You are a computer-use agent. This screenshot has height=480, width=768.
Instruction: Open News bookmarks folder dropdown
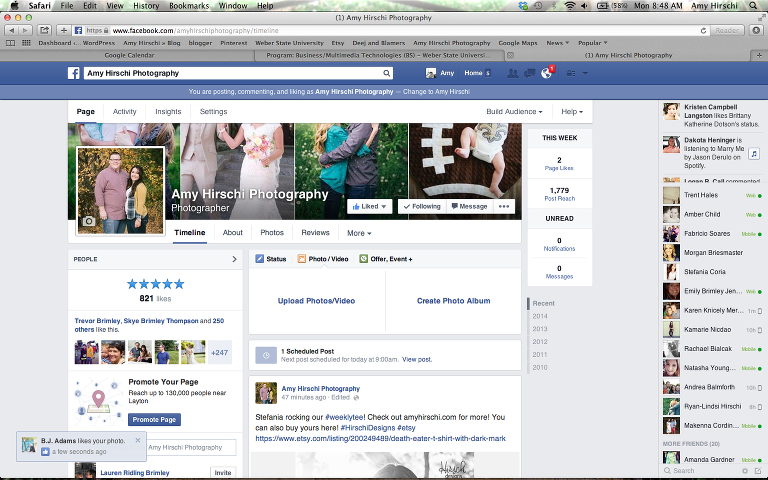point(557,43)
